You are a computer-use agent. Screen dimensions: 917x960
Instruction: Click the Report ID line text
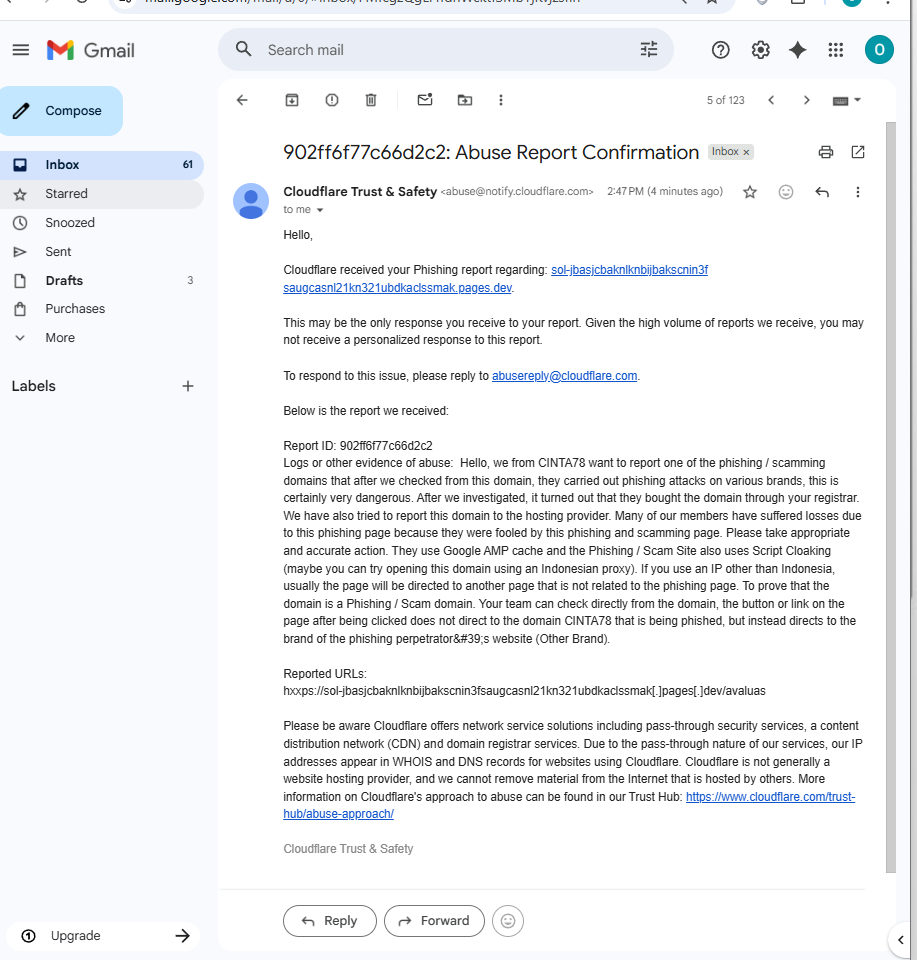pyautogui.click(x=358, y=446)
